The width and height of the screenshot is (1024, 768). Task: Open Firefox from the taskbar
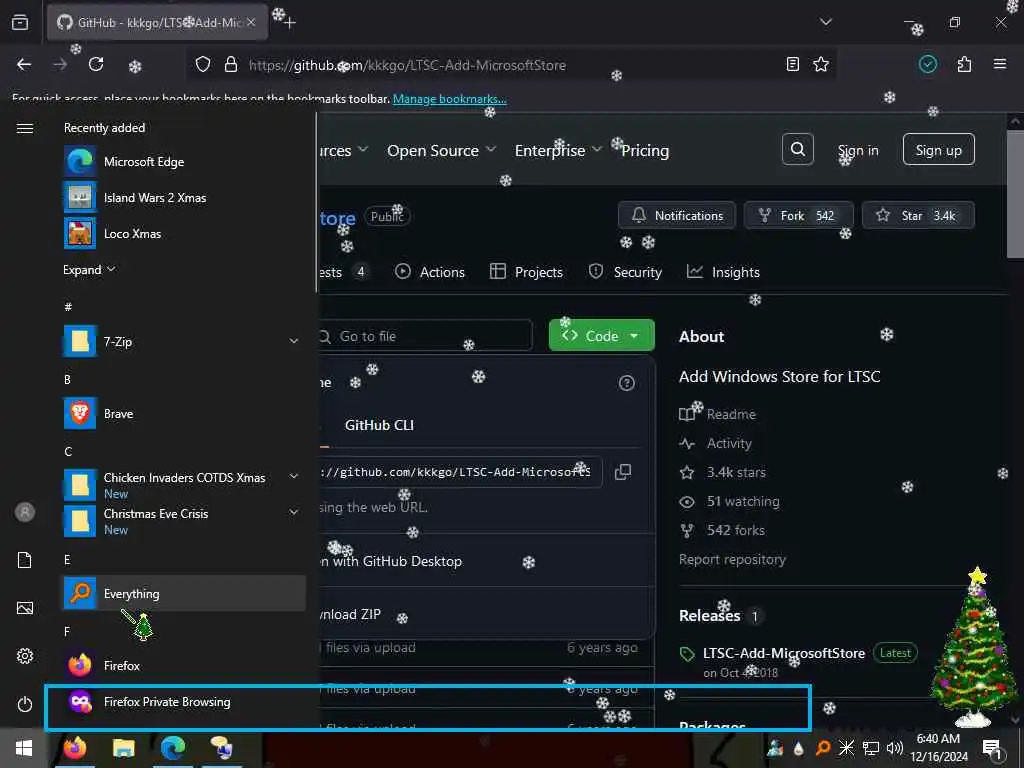pyautogui.click(x=74, y=748)
